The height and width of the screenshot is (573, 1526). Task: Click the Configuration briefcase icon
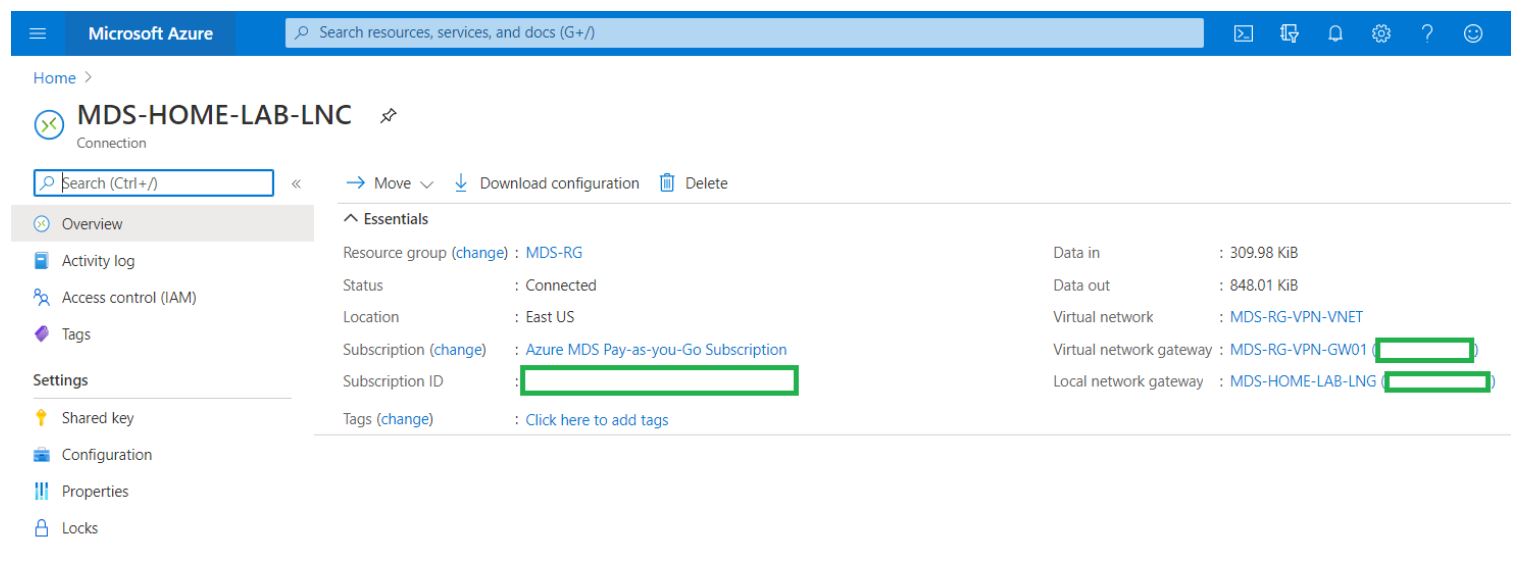41,455
